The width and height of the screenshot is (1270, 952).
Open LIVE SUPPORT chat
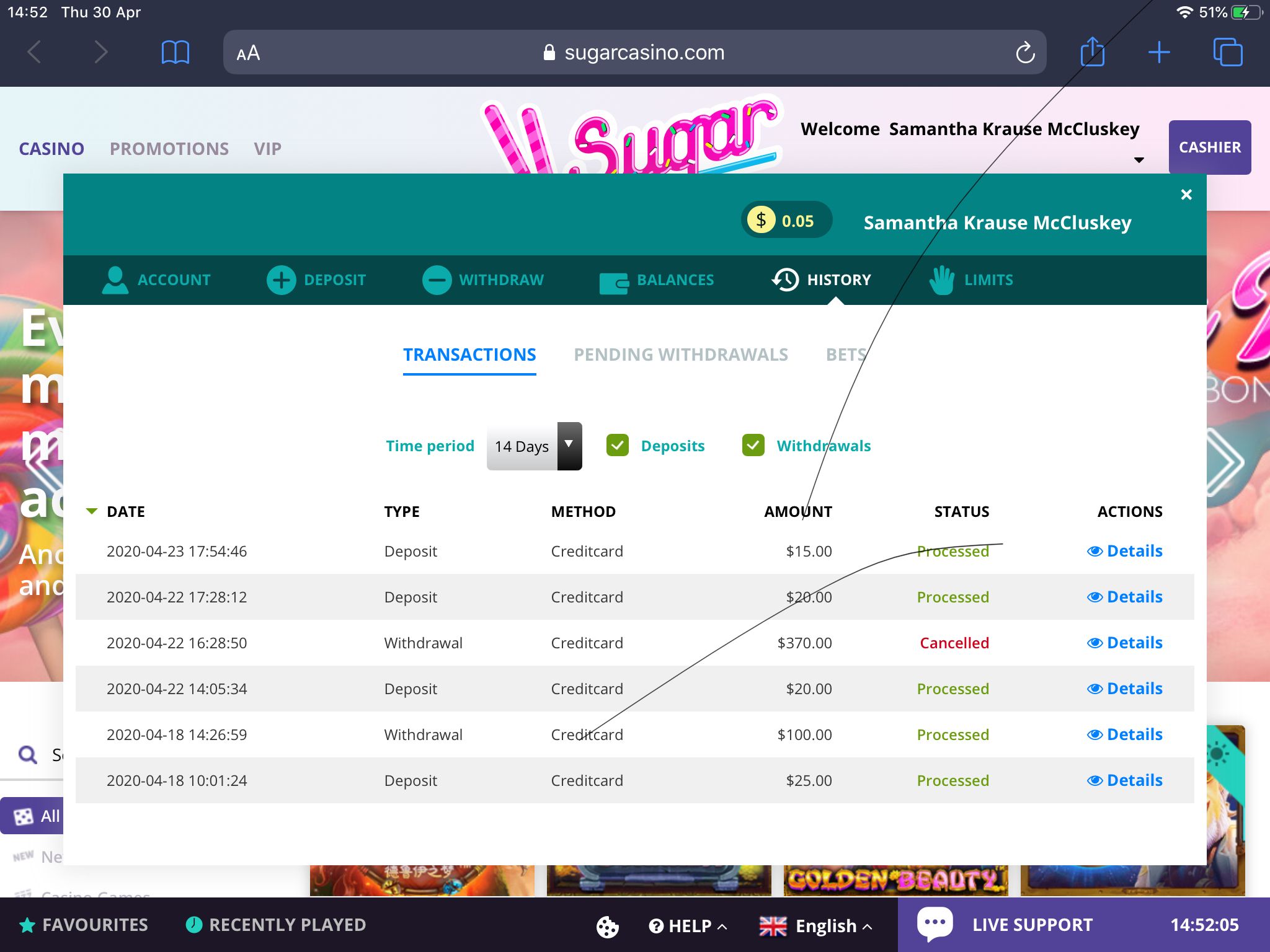[x=1006, y=925]
